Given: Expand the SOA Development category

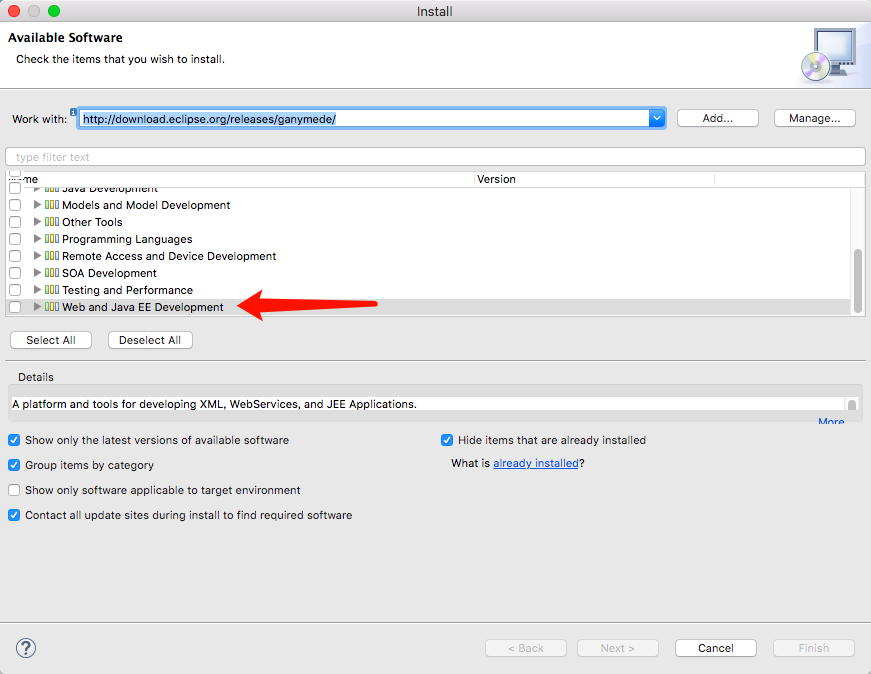Looking at the screenshot, I should click(x=37, y=273).
